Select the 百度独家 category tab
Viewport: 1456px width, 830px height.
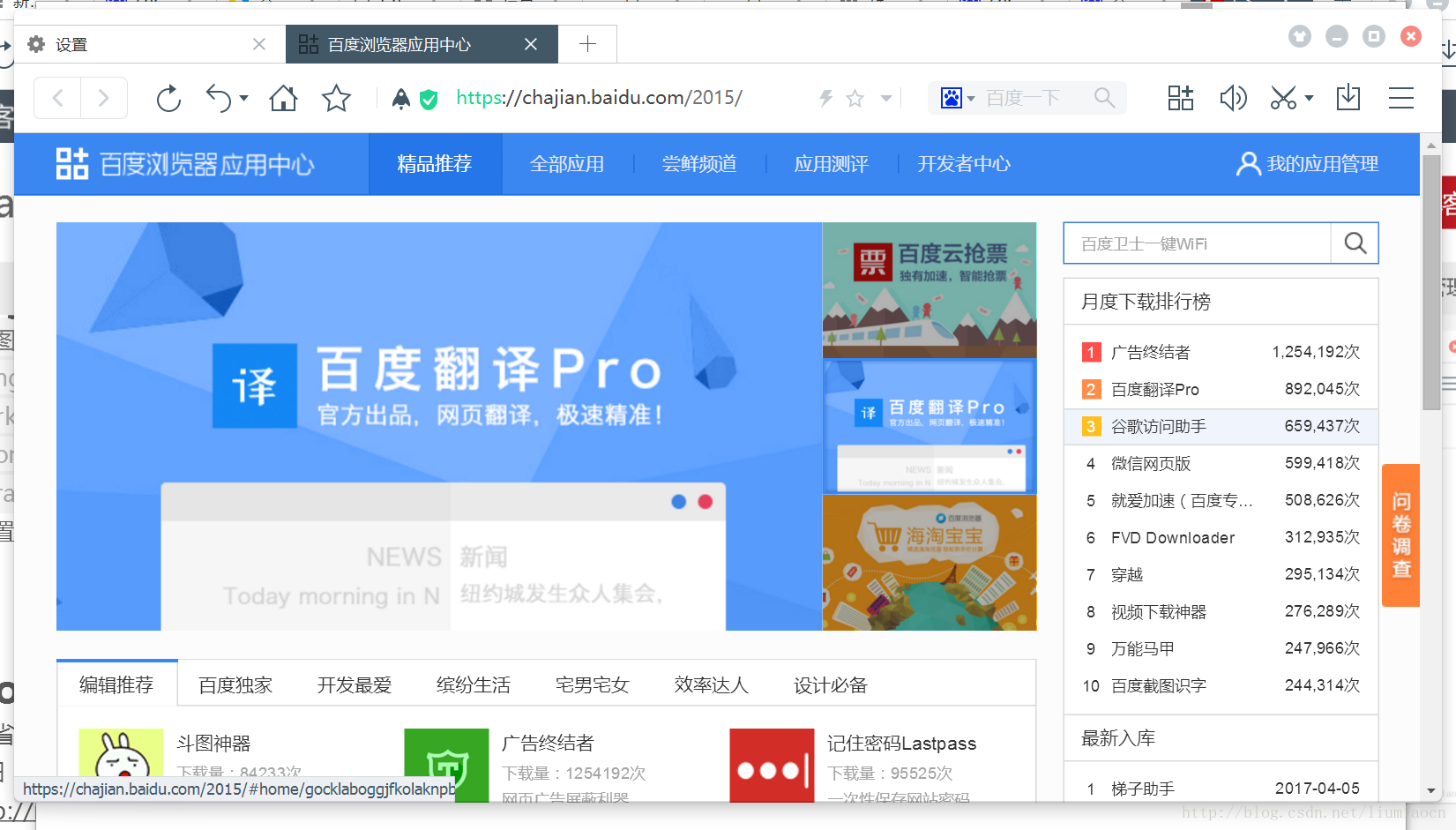pyautogui.click(x=235, y=685)
